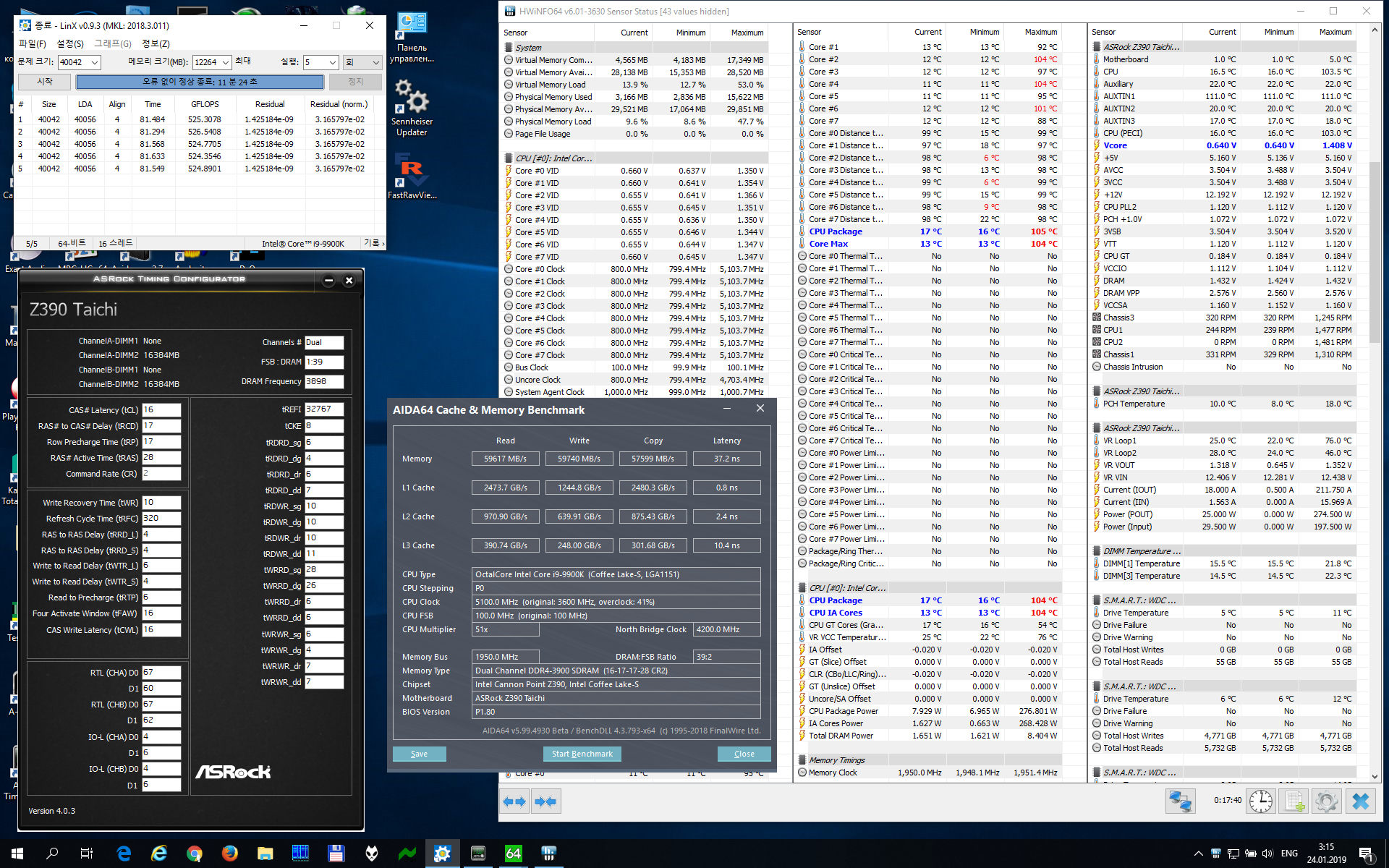Click HWiNFO expand columns arrows icon
Screen dimensions: 1389x868
[514, 801]
